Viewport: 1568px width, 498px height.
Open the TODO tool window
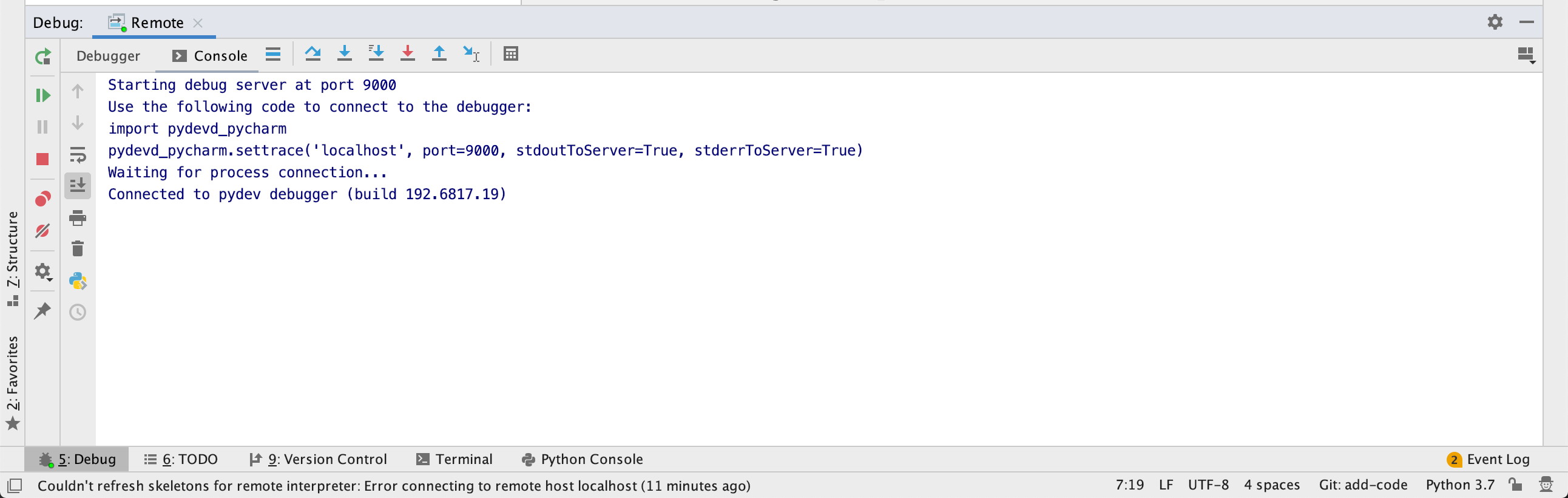click(181, 459)
